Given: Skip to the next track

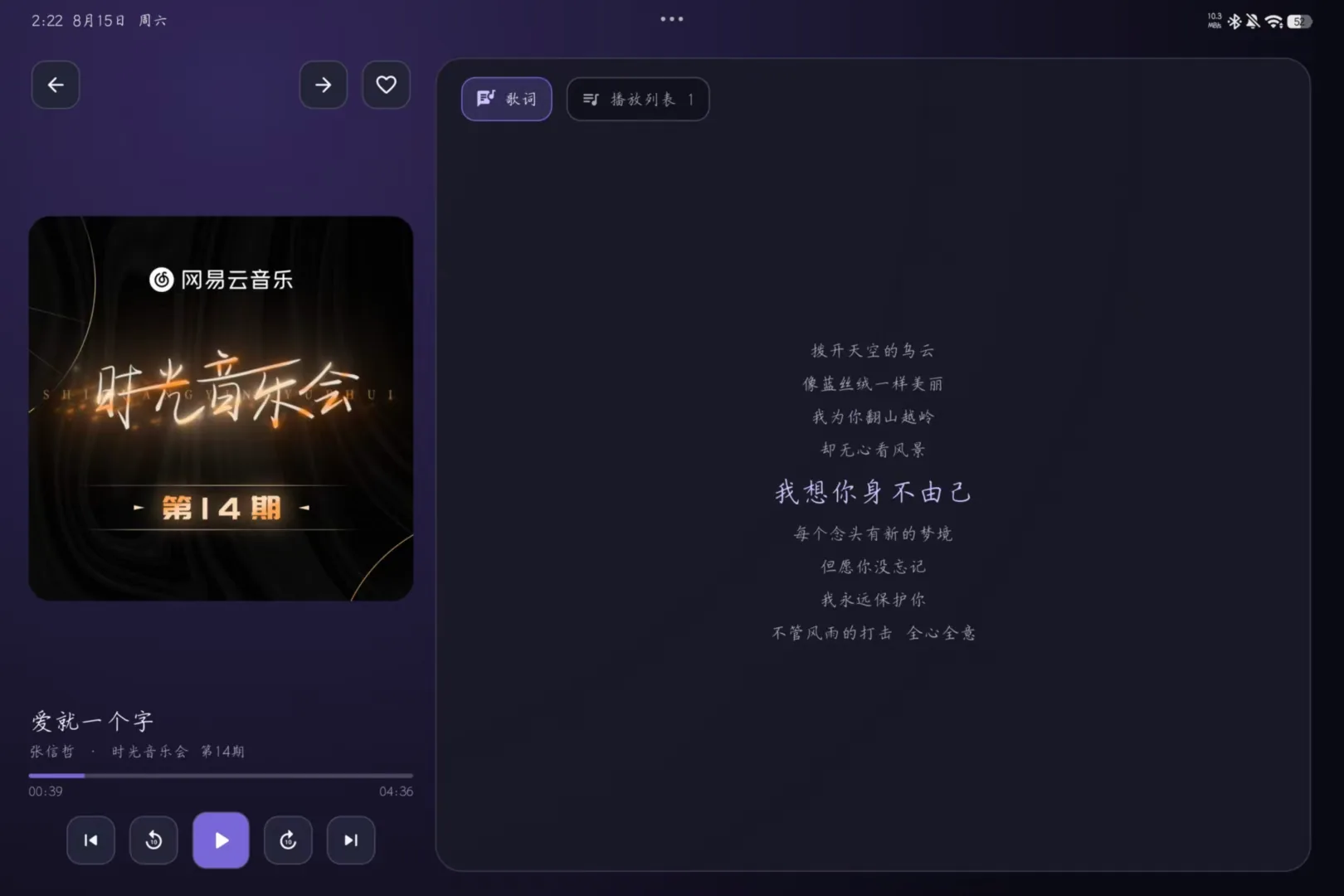Looking at the screenshot, I should click(351, 840).
